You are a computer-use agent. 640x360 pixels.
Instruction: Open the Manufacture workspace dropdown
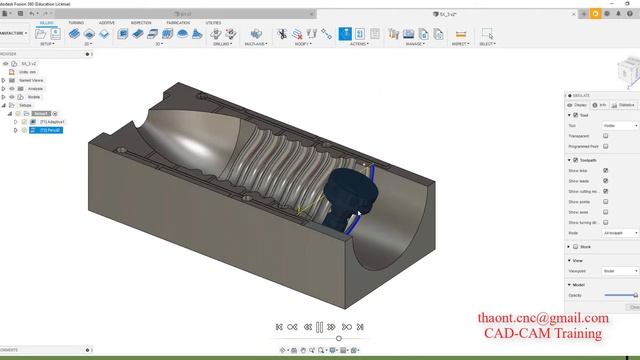[x=13, y=33]
